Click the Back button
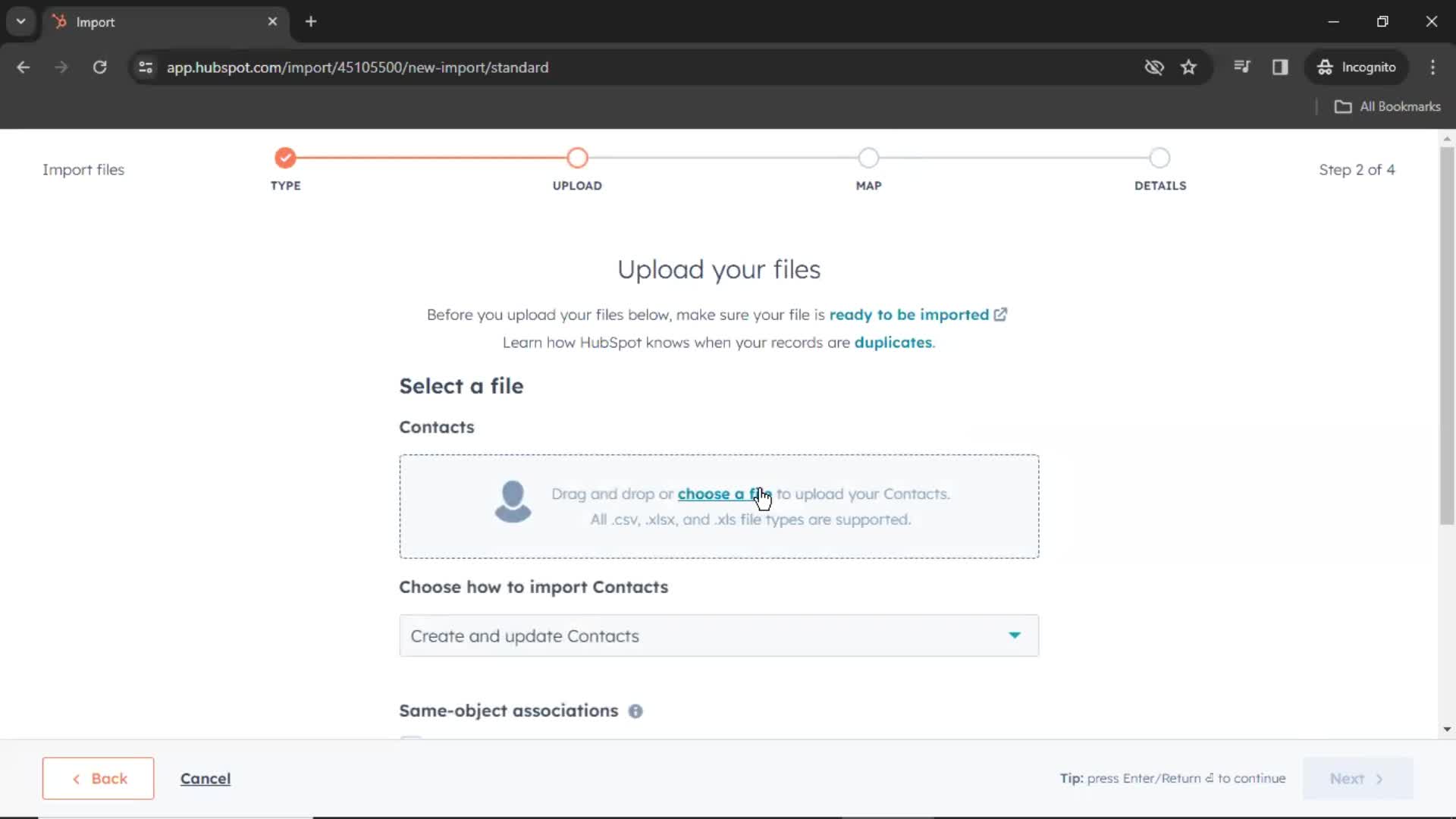Image resolution: width=1456 pixels, height=819 pixels. 98,778
